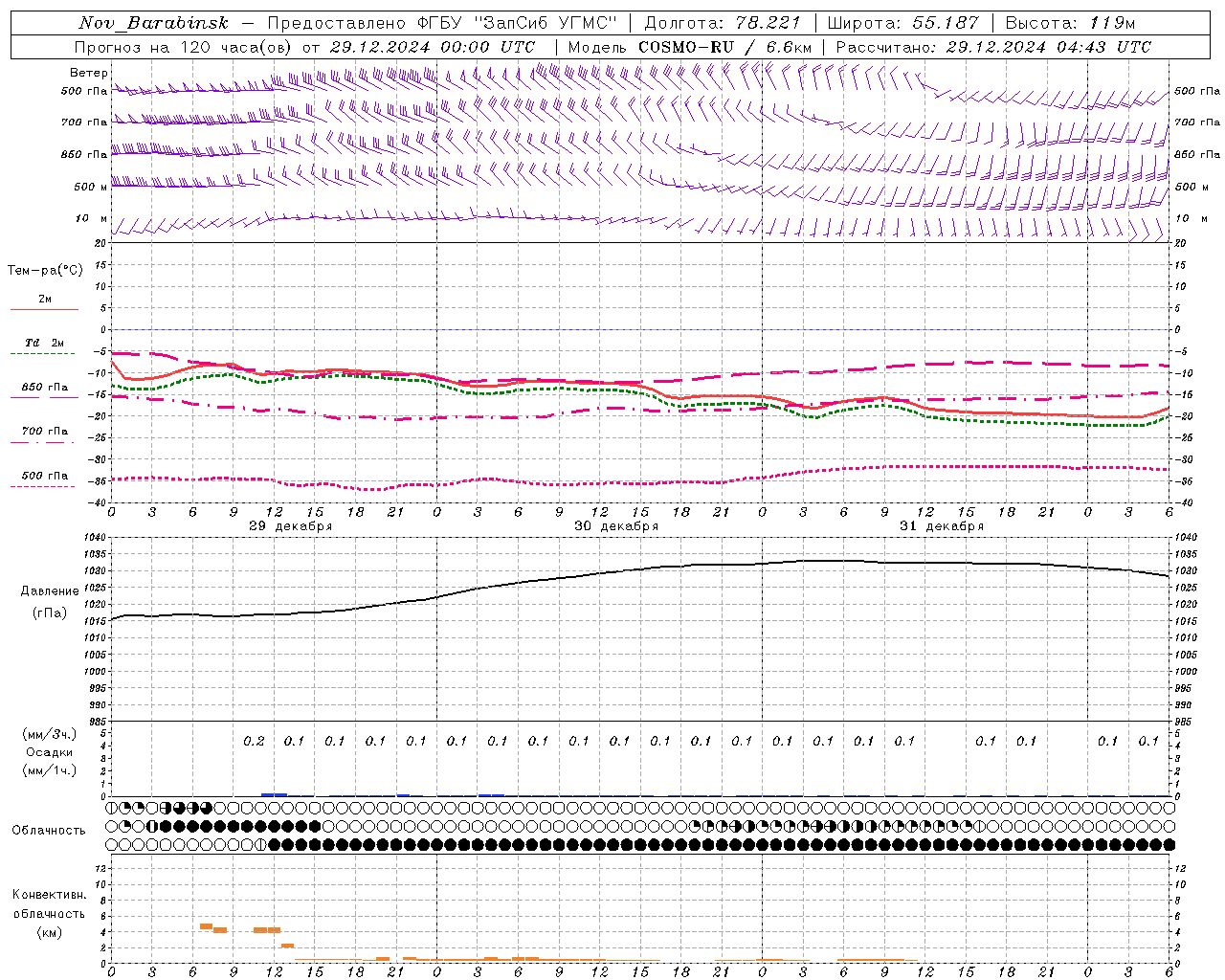Click the Давление pressure chart title
Image resolution: width=1225 pixels, height=980 pixels.
click(x=50, y=591)
